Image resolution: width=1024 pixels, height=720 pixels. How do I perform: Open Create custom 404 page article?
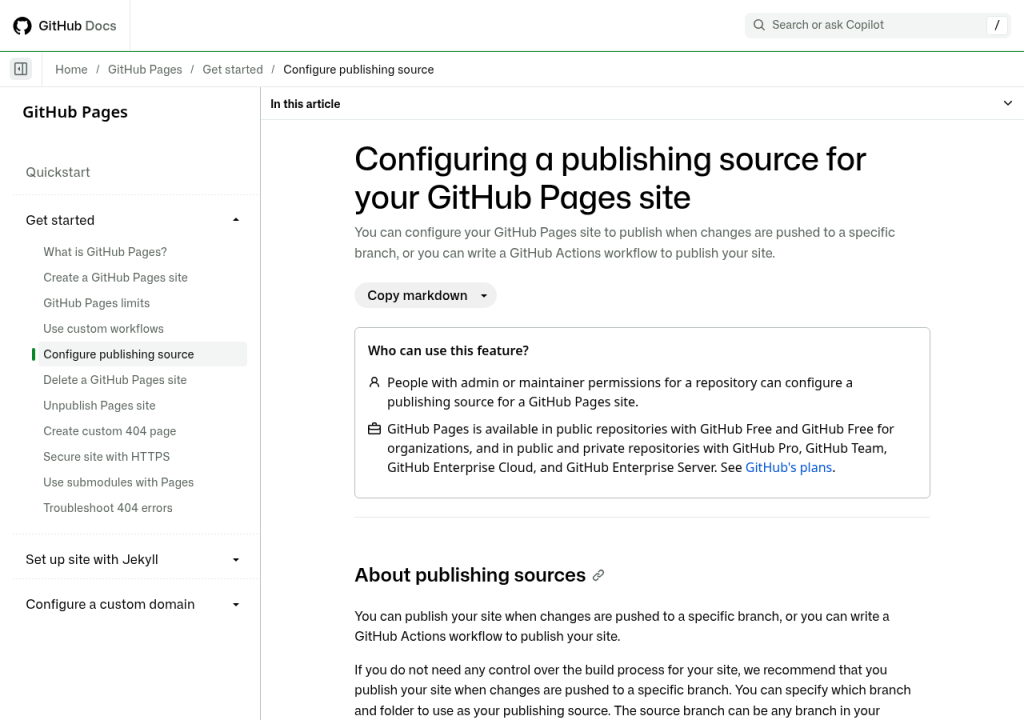pos(110,431)
